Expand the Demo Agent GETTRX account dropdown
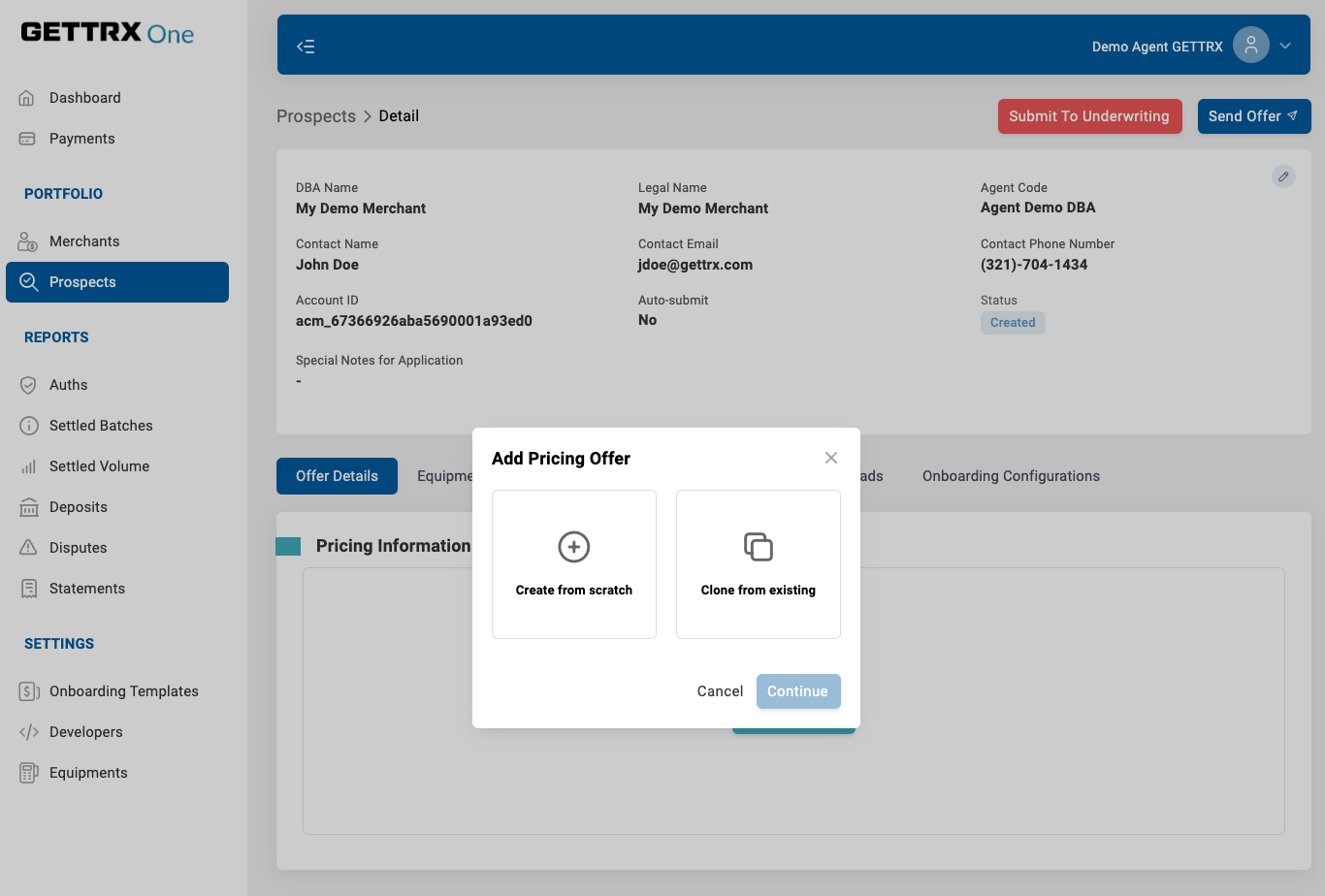Screen dimensions: 1325x896 [x=1285, y=46]
